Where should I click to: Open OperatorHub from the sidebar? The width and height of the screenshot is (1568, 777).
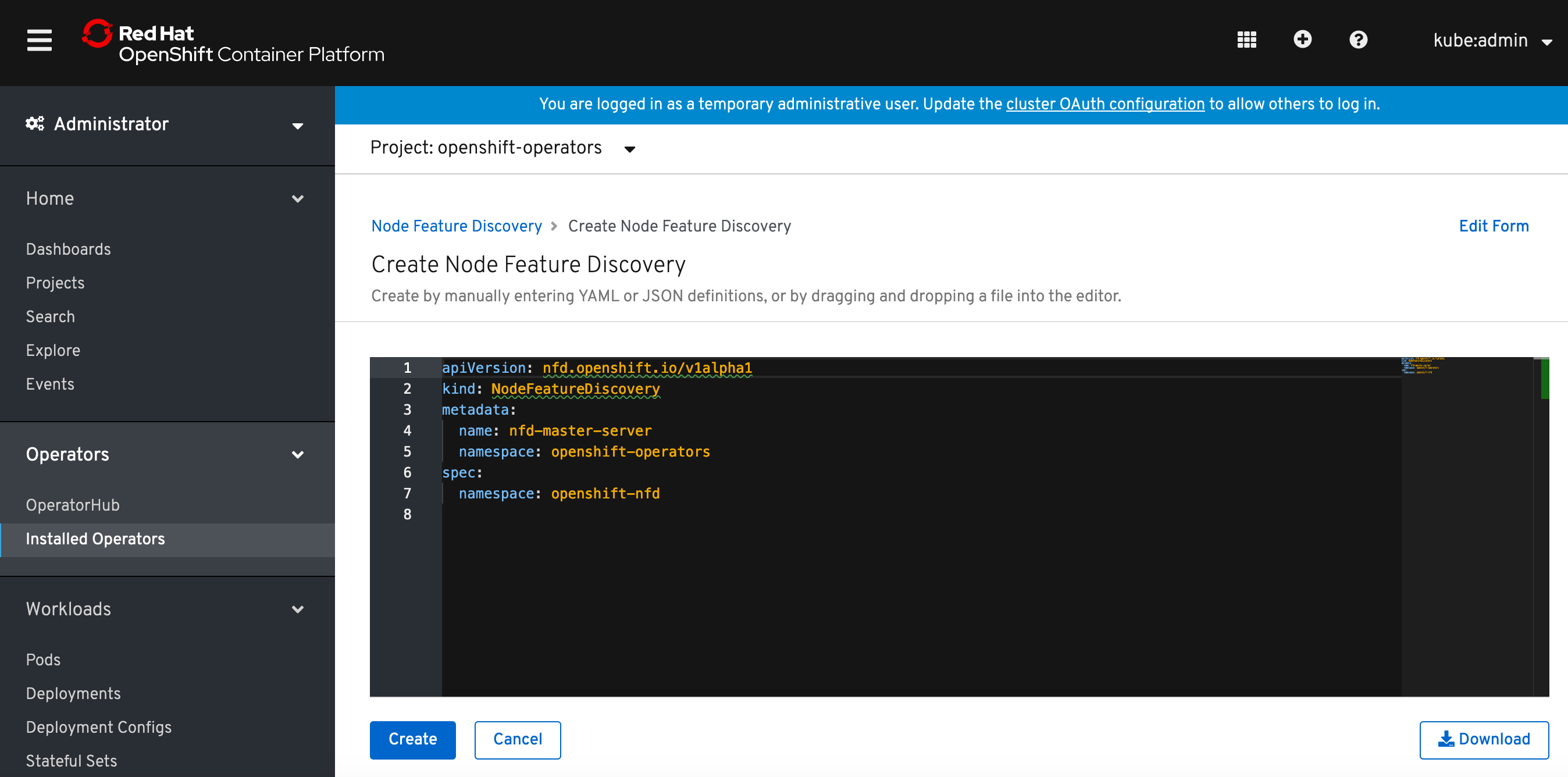[x=73, y=504]
